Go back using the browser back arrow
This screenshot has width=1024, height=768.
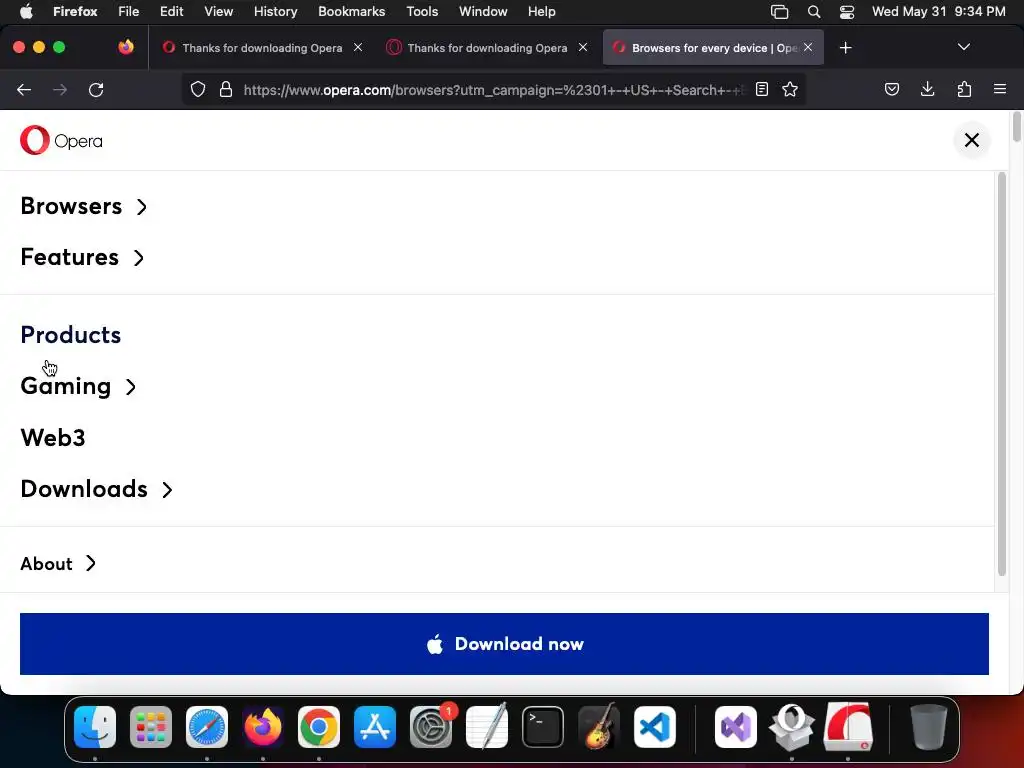[x=24, y=89]
